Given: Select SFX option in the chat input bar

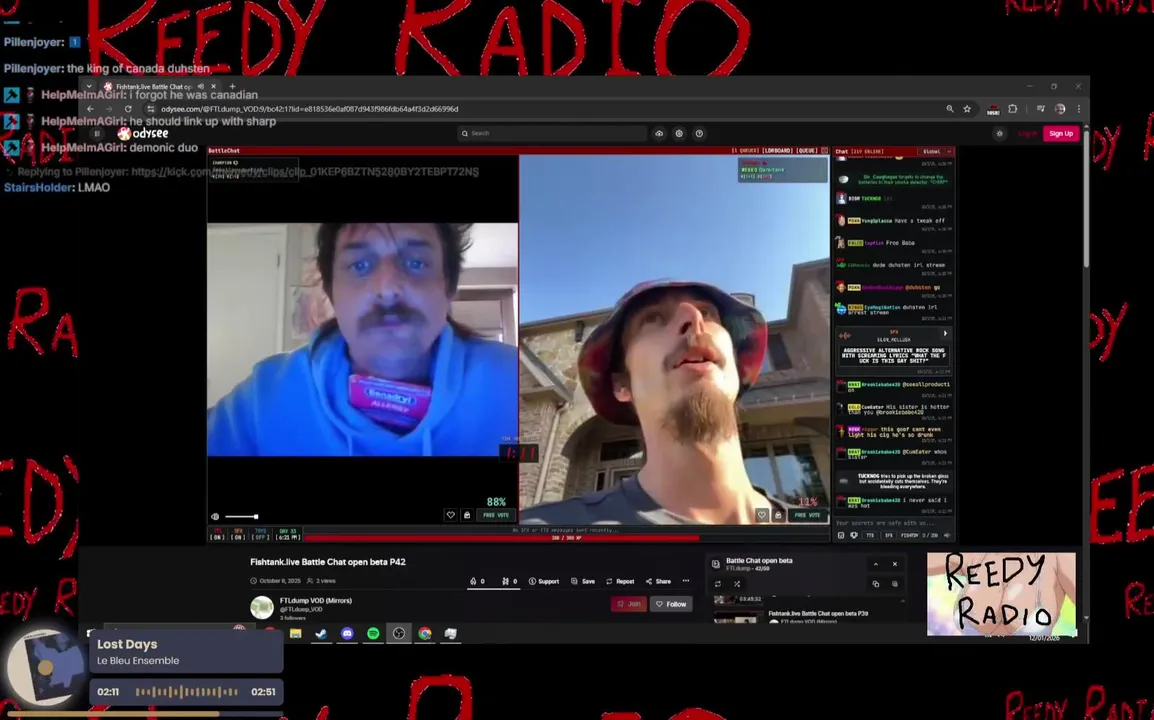Looking at the screenshot, I should coord(888,535).
